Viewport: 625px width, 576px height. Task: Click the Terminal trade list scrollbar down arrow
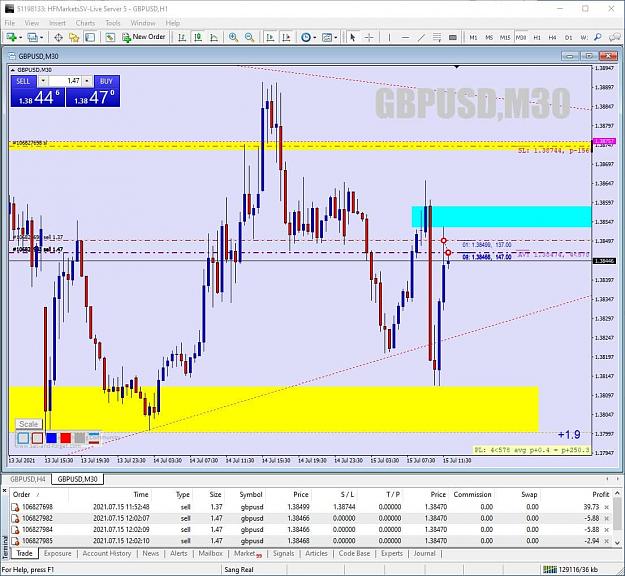[617, 542]
